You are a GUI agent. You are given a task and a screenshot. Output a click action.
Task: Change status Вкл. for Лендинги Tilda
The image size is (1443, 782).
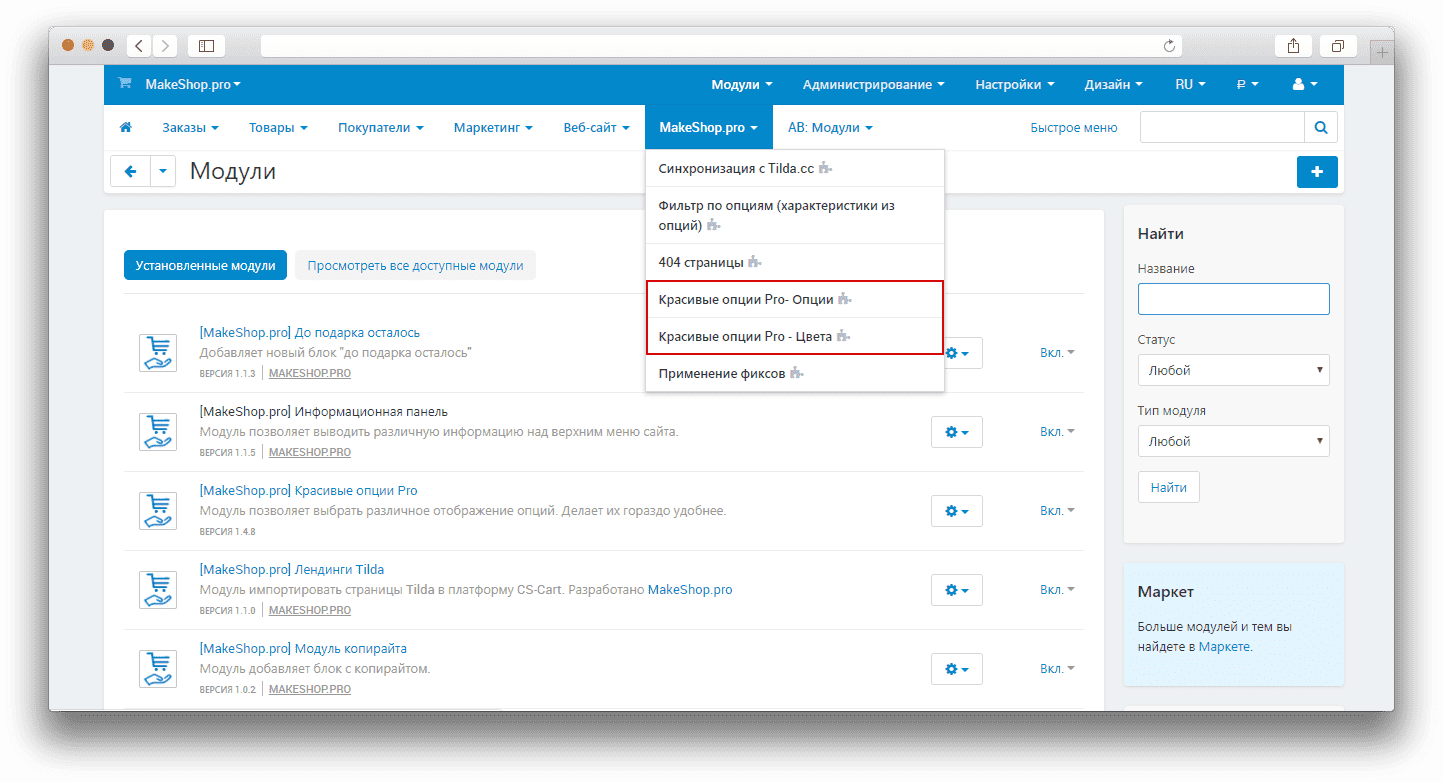click(1057, 590)
